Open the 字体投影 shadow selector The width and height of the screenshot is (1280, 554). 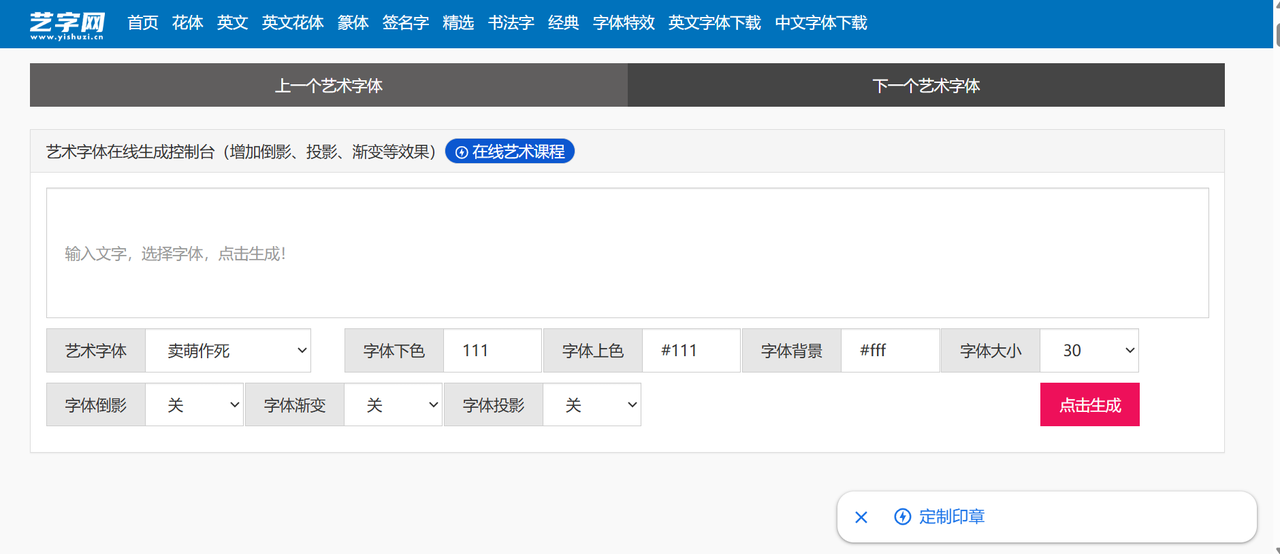(591, 405)
